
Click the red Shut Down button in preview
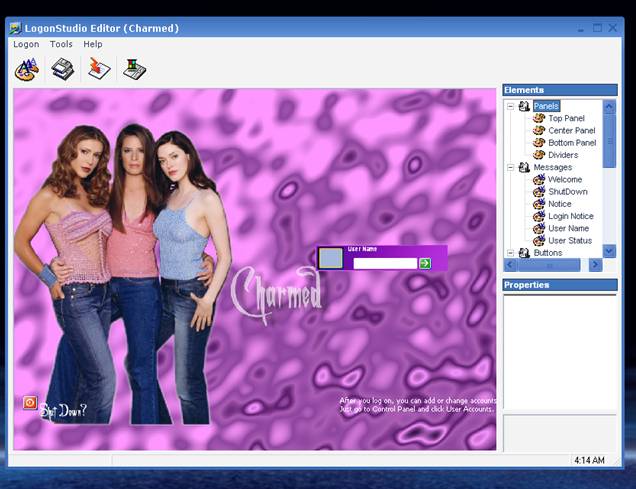(x=30, y=403)
